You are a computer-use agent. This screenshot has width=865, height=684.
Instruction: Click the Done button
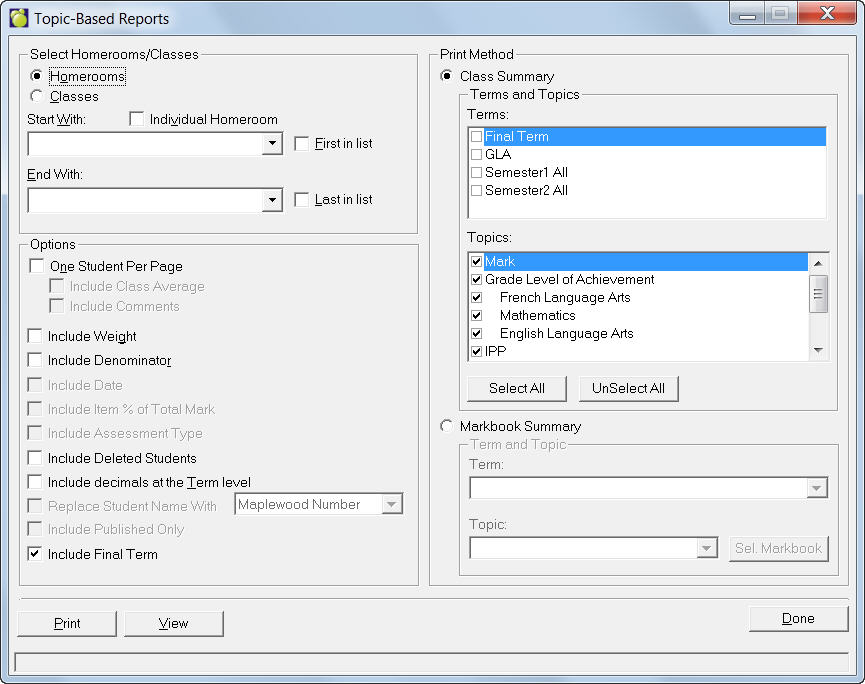point(797,619)
